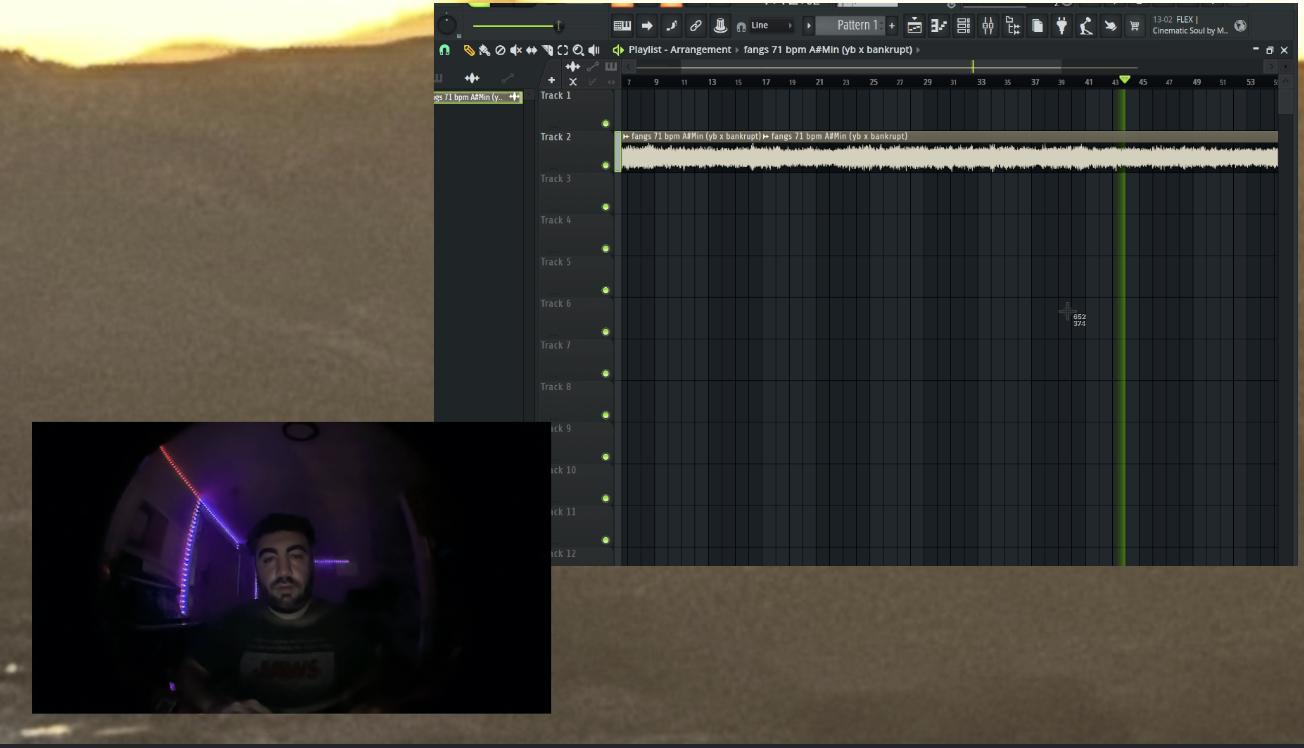Mute Track 7 with its green dot
Viewport: 1304px width, 748px height.
pyautogui.click(x=606, y=374)
